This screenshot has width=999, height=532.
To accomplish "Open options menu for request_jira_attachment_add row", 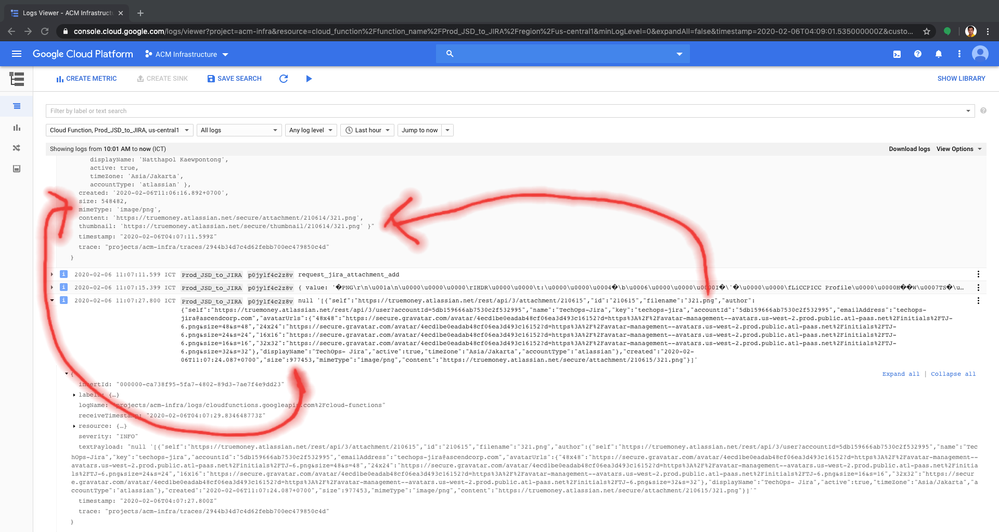I will point(978,275).
